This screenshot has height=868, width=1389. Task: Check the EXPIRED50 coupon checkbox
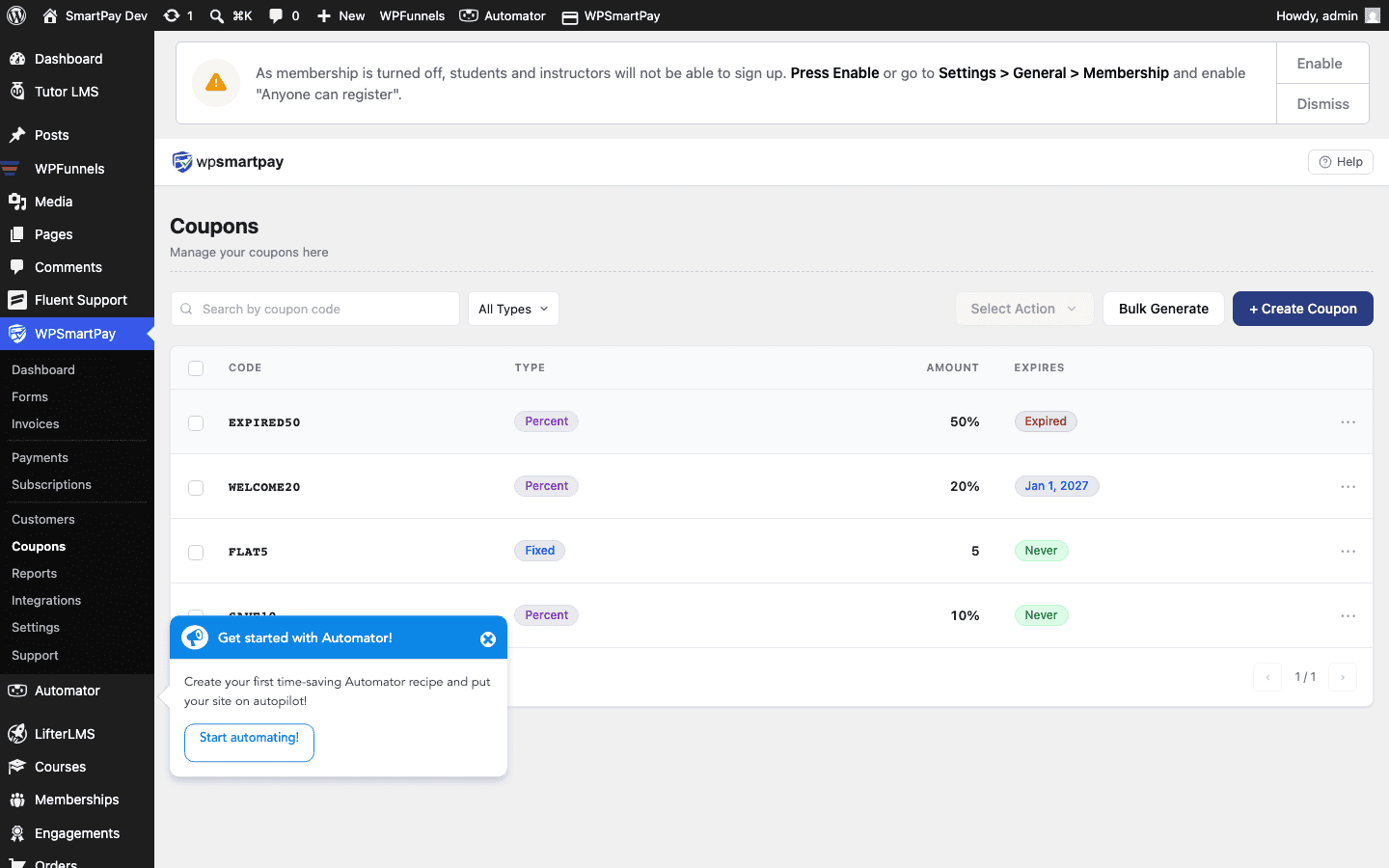coord(196,423)
